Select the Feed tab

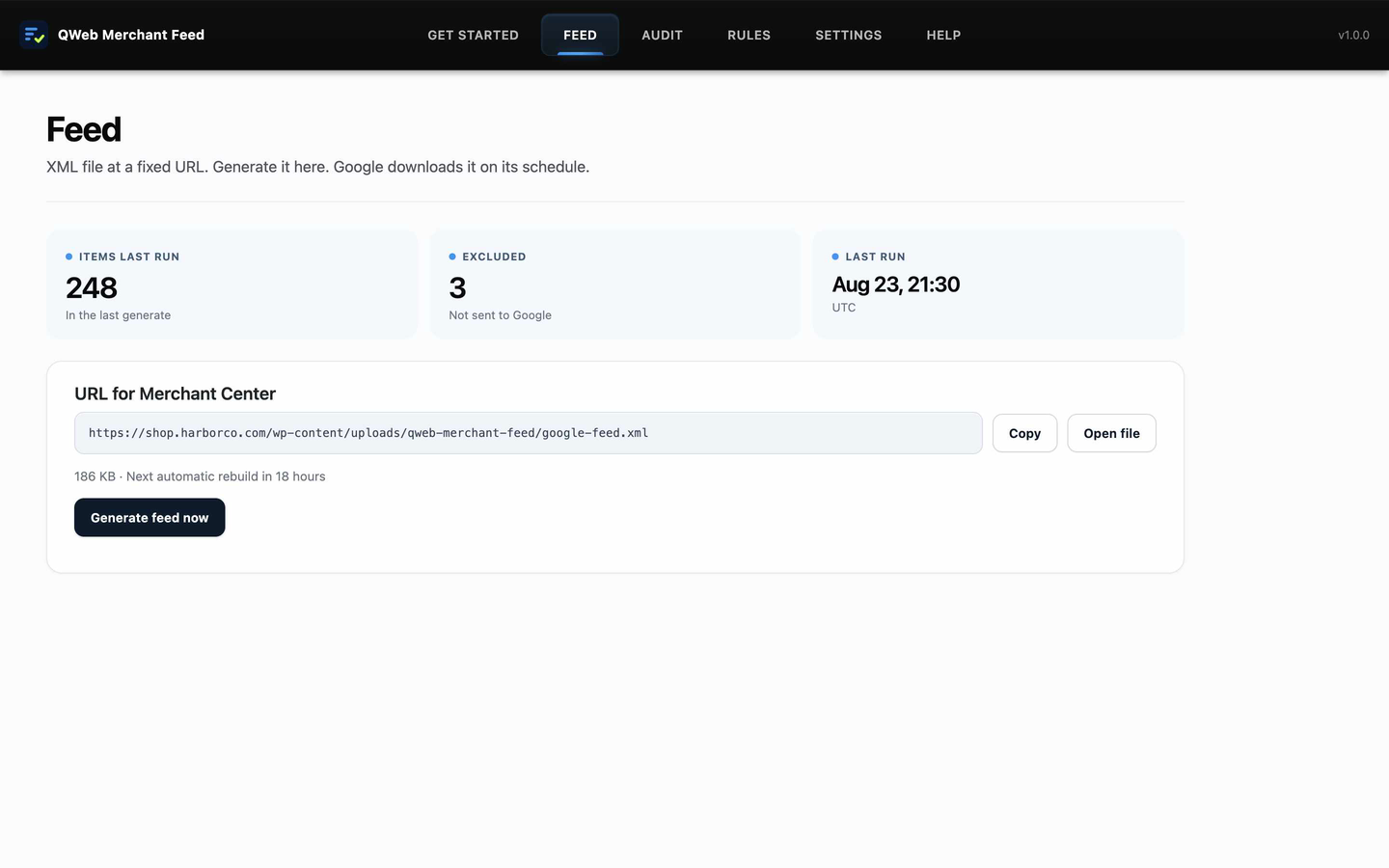[580, 35]
